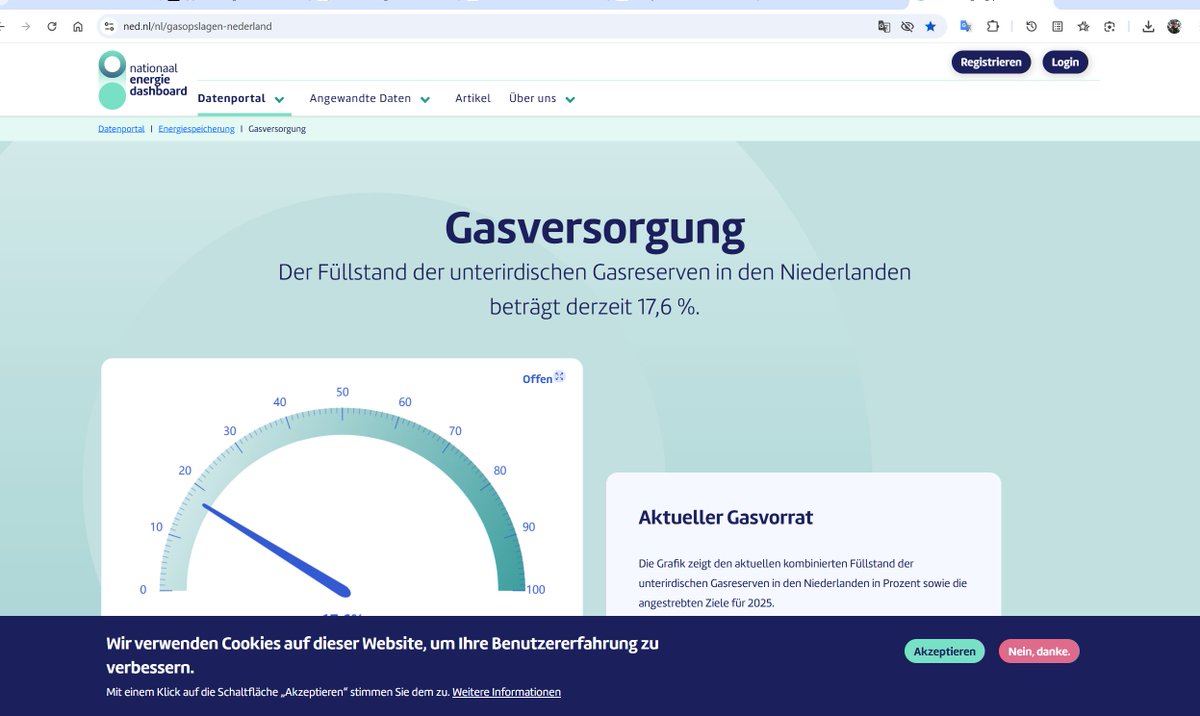Accept cookies via the Akzeptieren button

coord(944,650)
